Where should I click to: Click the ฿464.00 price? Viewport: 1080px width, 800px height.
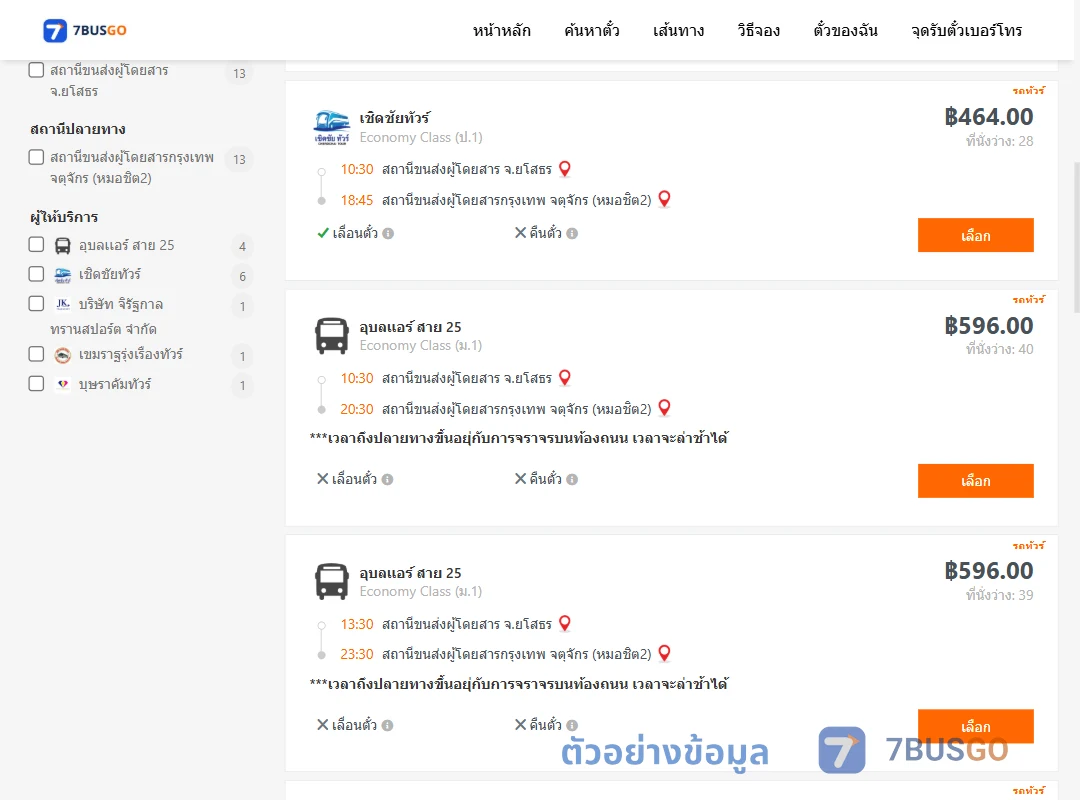(988, 116)
